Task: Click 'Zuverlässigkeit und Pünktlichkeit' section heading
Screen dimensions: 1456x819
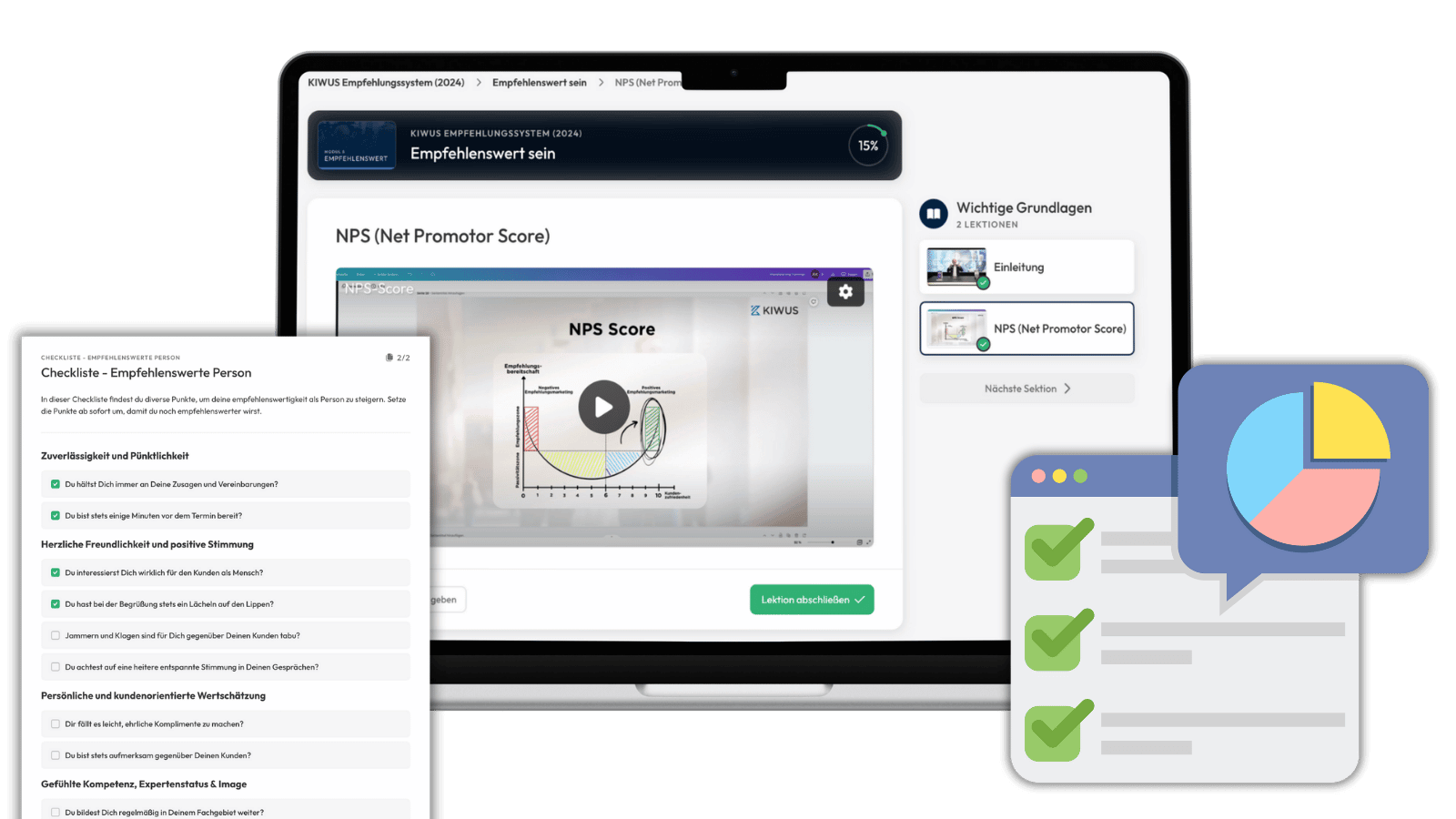Action: coord(115,456)
